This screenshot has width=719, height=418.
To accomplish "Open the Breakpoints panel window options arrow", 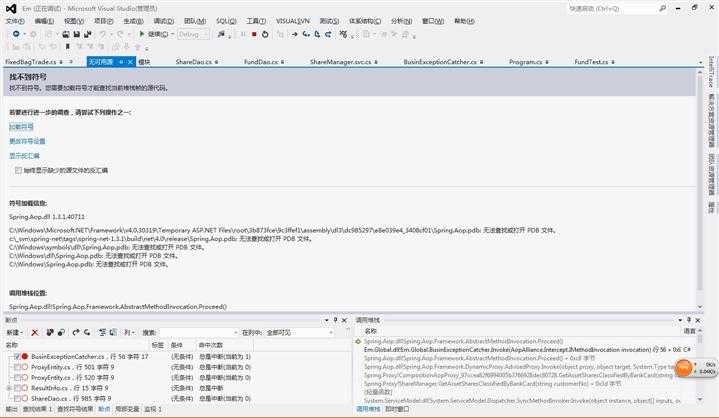I will 326,320.
